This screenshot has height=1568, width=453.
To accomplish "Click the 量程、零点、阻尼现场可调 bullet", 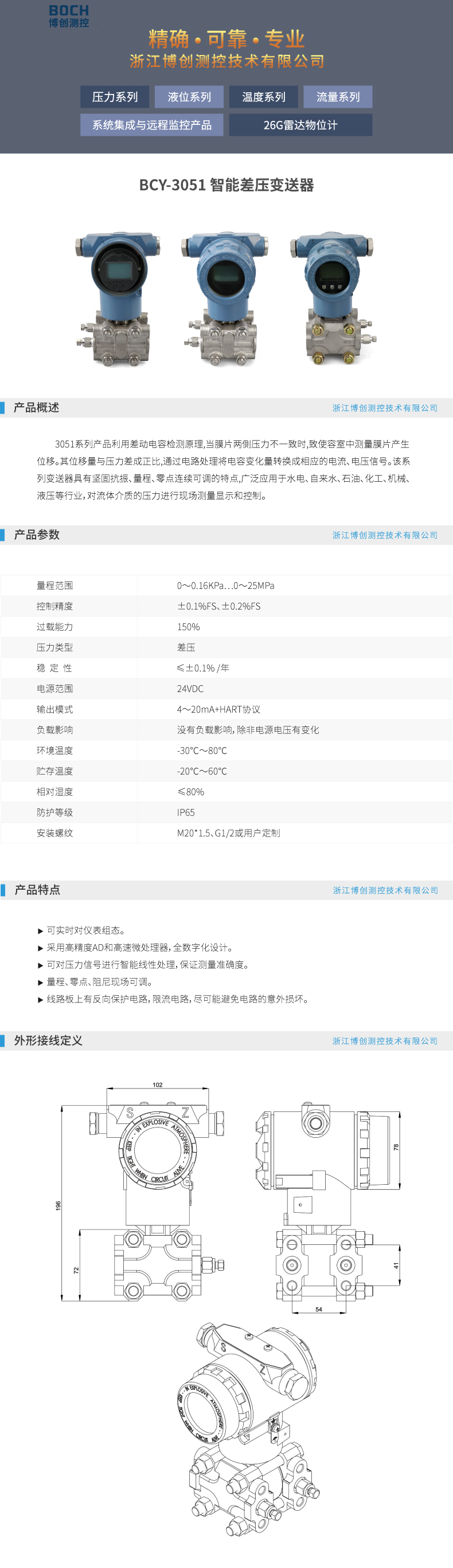I will coord(96,982).
